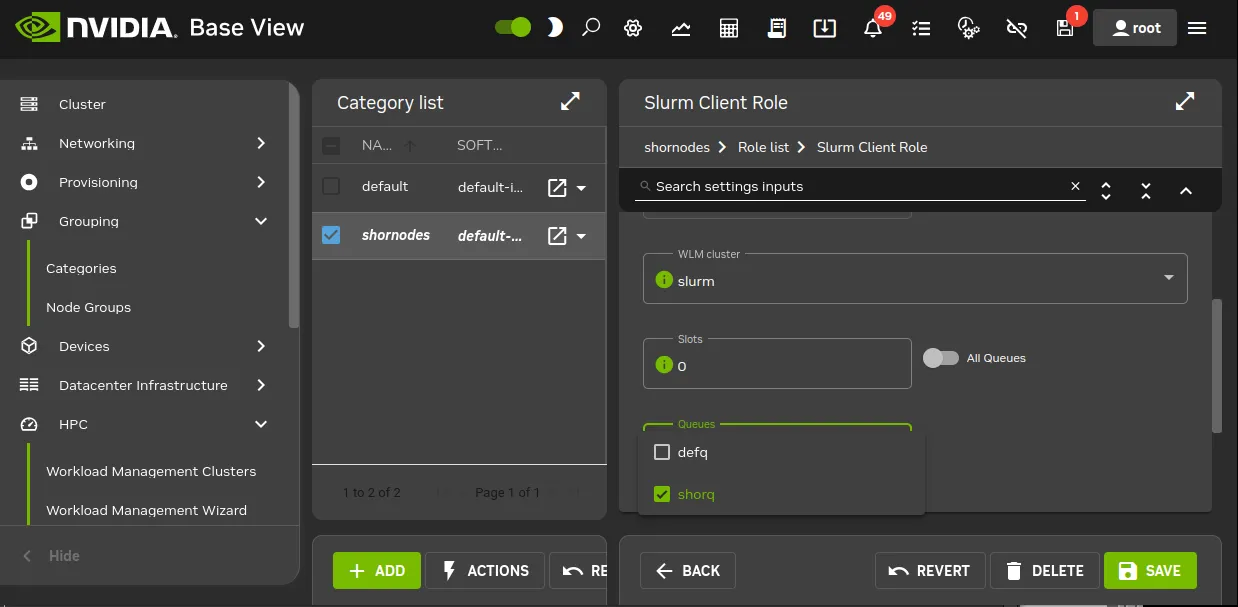Open the monitoring chart icon
The image size is (1238, 607).
681,28
